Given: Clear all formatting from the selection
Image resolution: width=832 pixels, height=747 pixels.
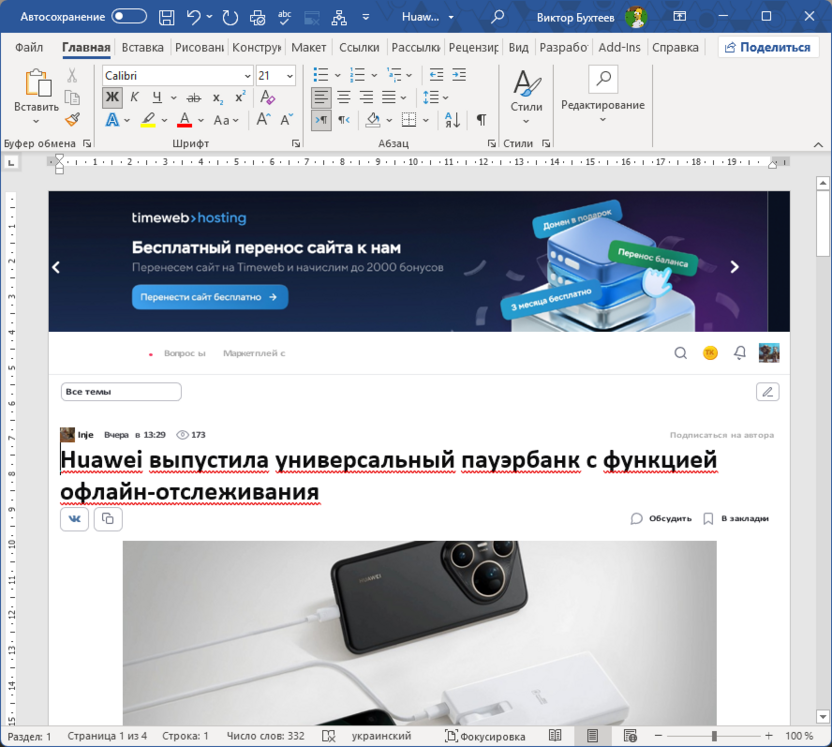Looking at the screenshot, I should (x=267, y=98).
